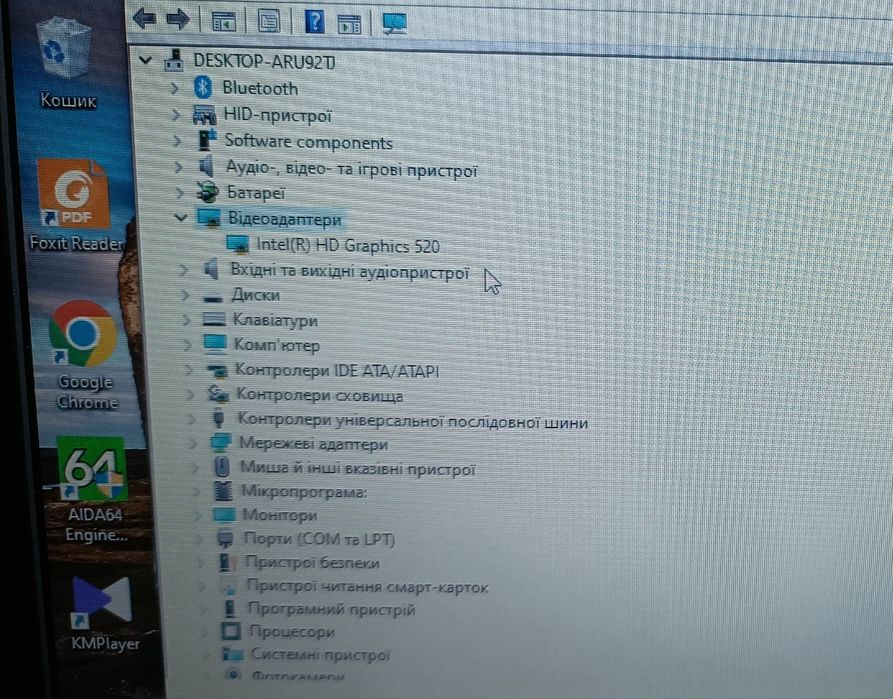Open the AIDA64 Engine desktop shortcut
This screenshot has height=699, width=893.
(95, 490)
